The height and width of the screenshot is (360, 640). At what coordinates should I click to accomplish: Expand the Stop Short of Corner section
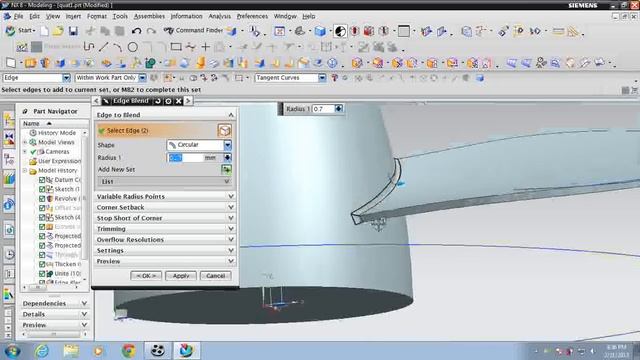tap(165, 218)
